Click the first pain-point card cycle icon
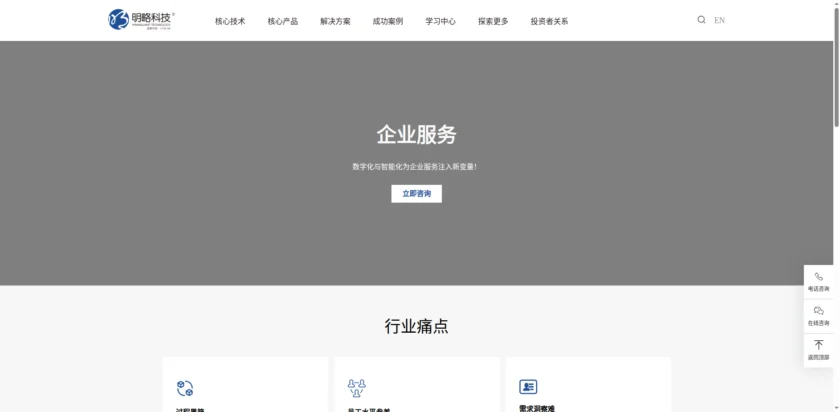 pos(185,388)
